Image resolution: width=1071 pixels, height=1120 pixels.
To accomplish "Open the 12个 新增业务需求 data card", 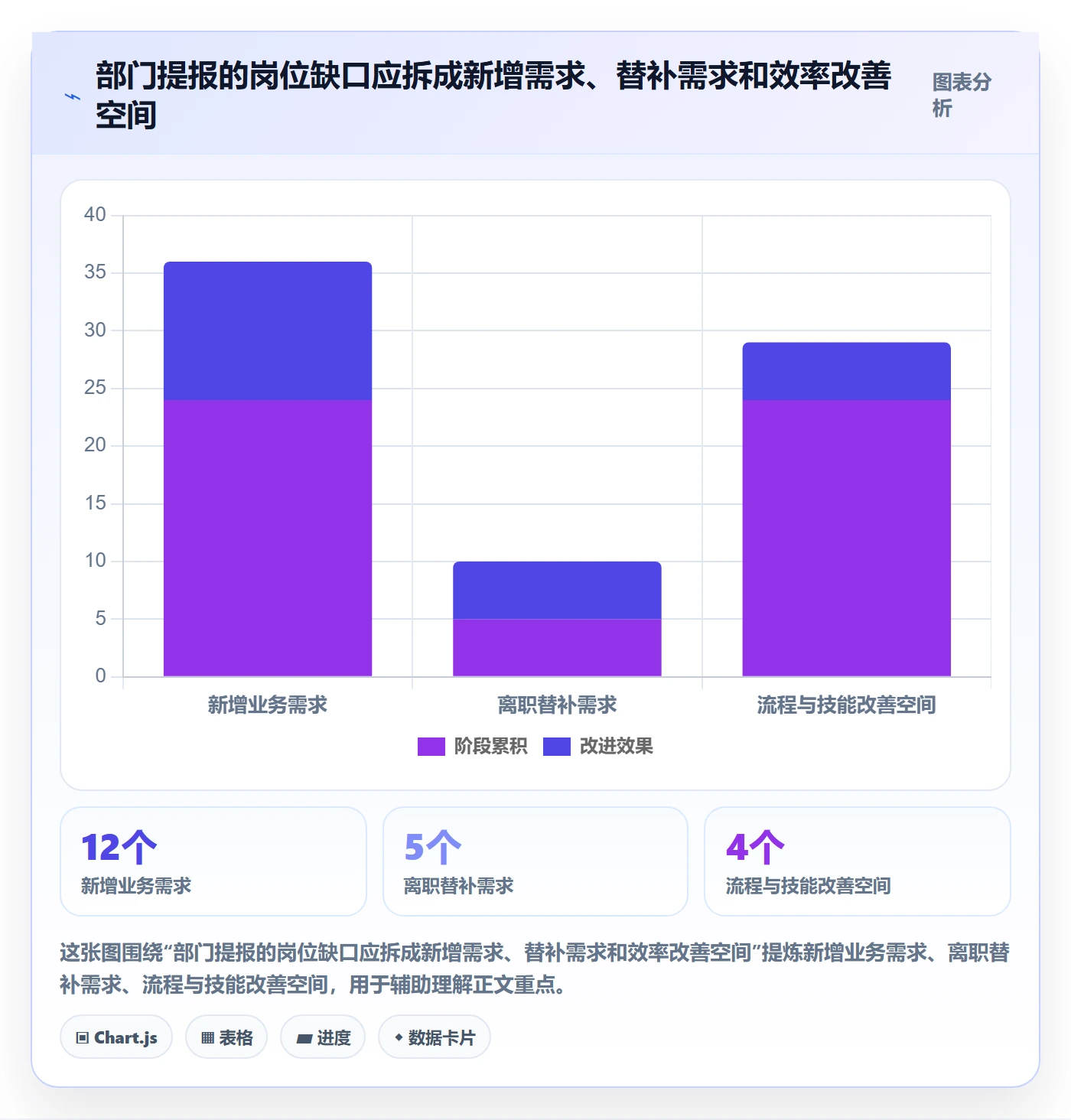I will [x=213, y=861].
